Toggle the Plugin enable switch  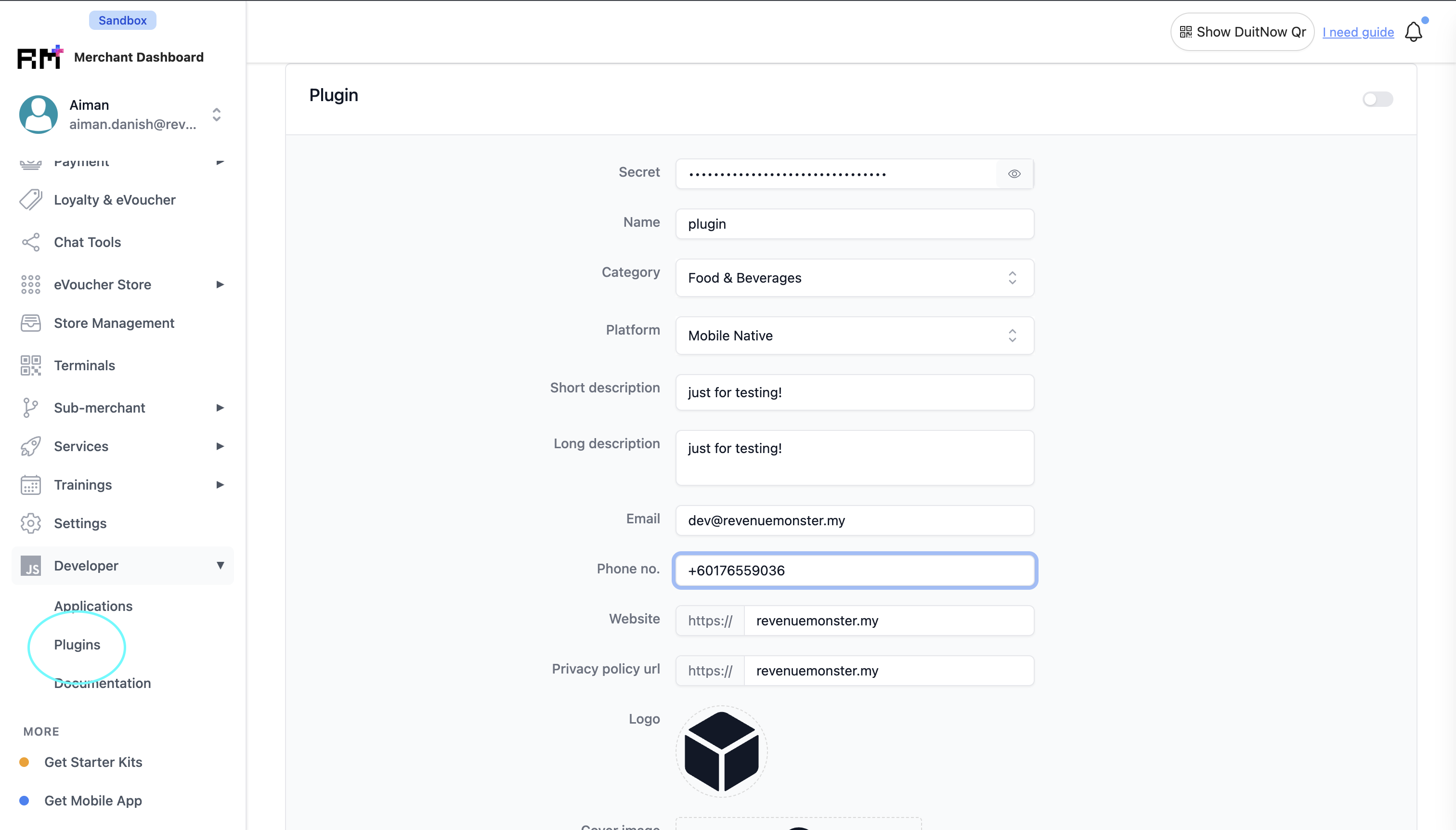click(1378, 99)
